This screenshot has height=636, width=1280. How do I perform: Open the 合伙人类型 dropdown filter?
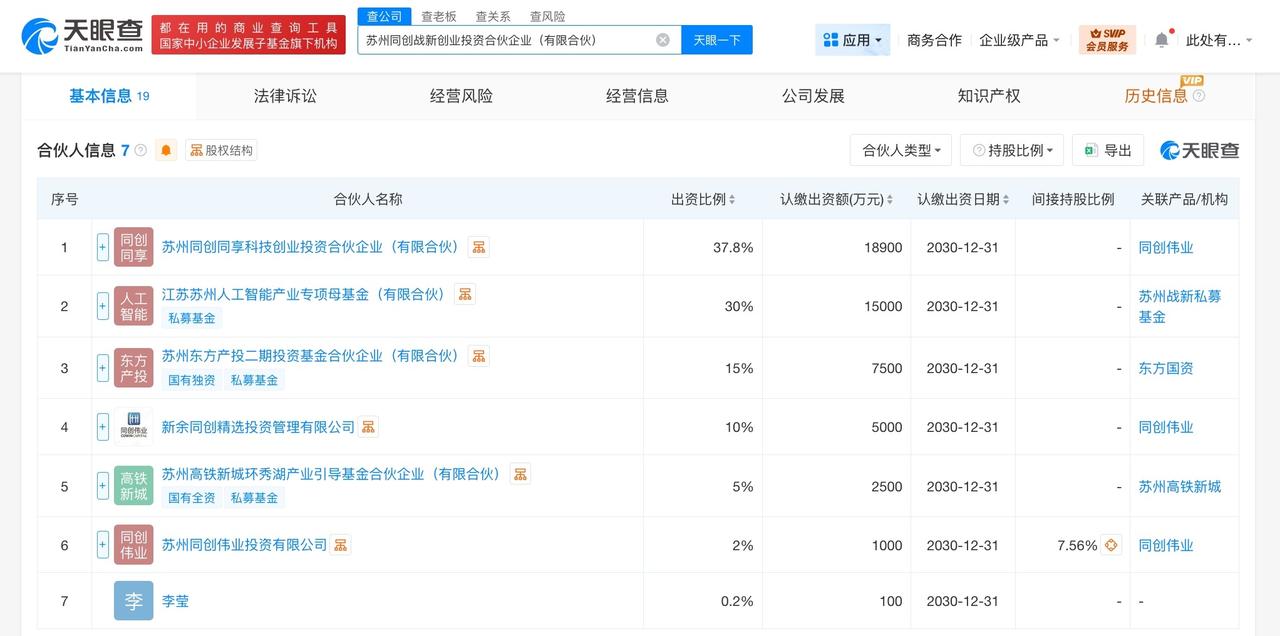901,150
